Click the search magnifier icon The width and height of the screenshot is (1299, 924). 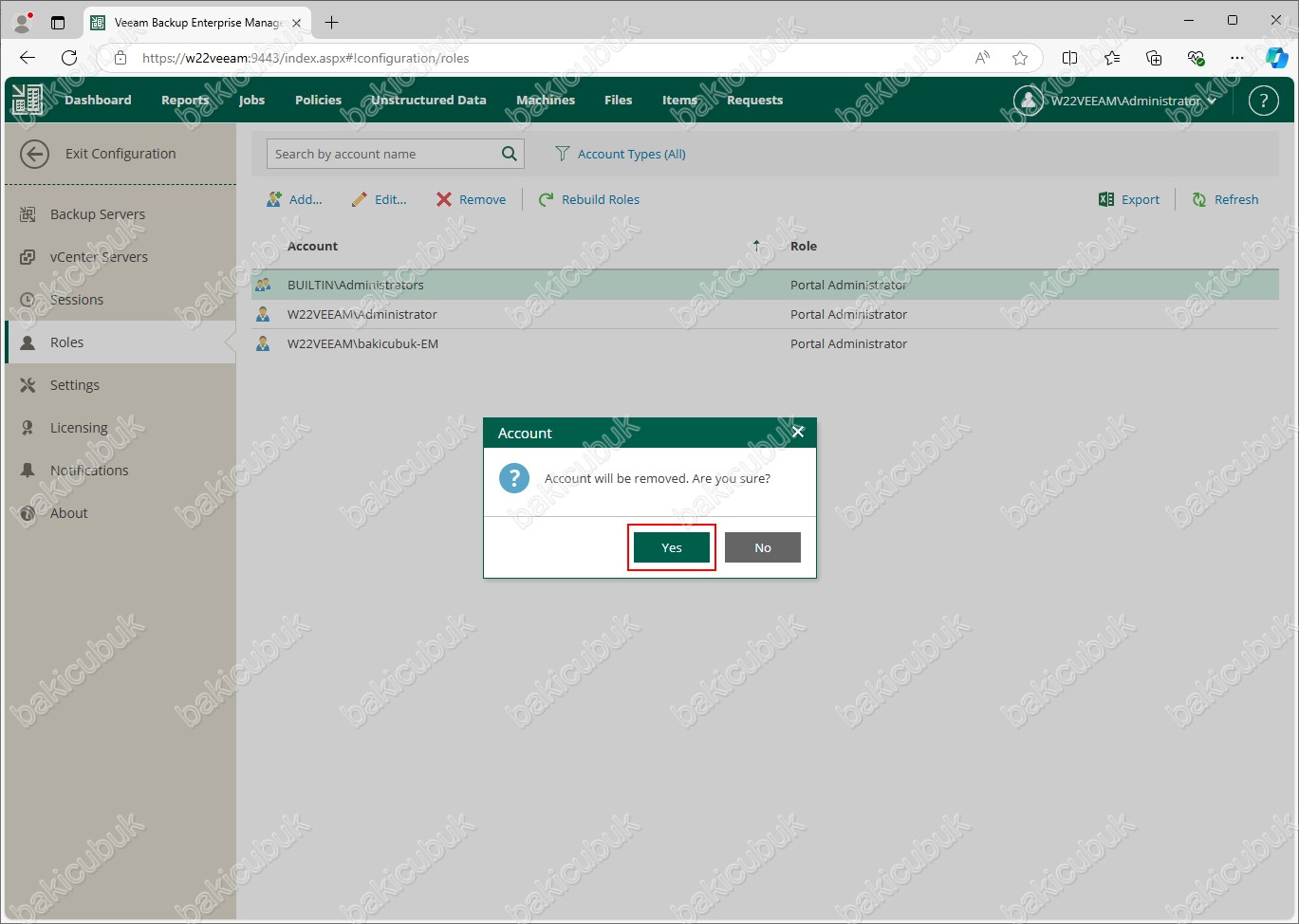pyautogui.click(x=510, y=154)
